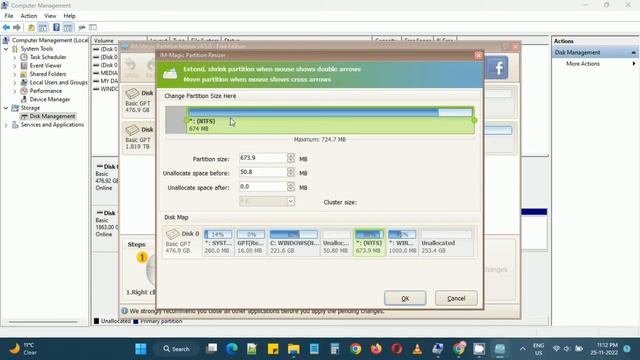Click the green NTFS 674 MB partition bar

pyautogui.click(x=330, y=120)
